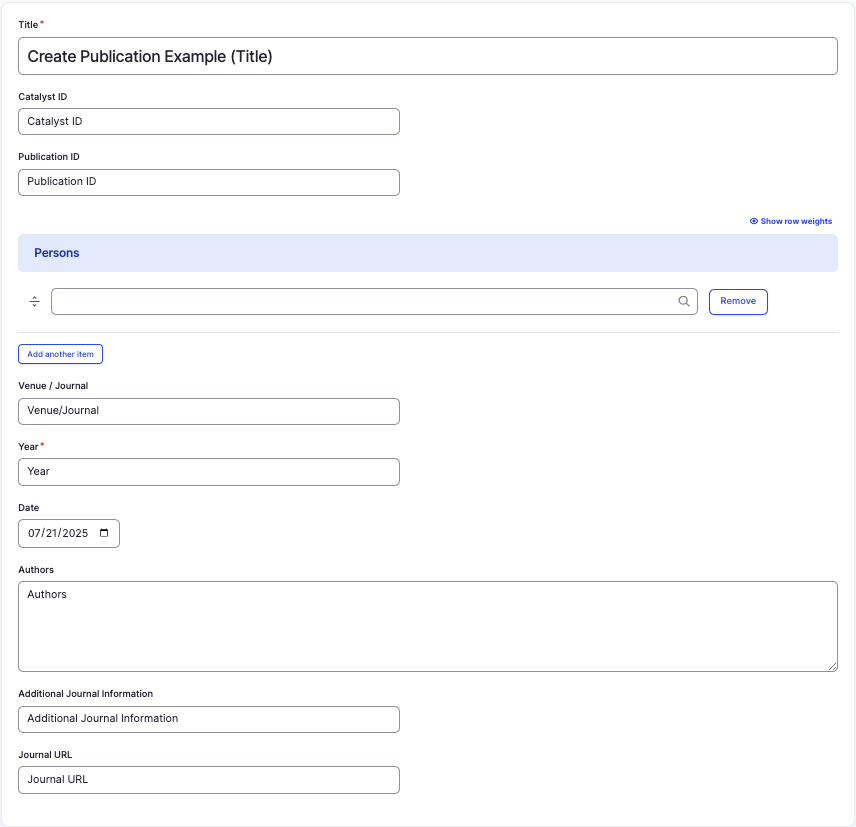The image size is (856, 827).
Task: Open the calendar picker icon in the Date field
Action: [105, 533]
